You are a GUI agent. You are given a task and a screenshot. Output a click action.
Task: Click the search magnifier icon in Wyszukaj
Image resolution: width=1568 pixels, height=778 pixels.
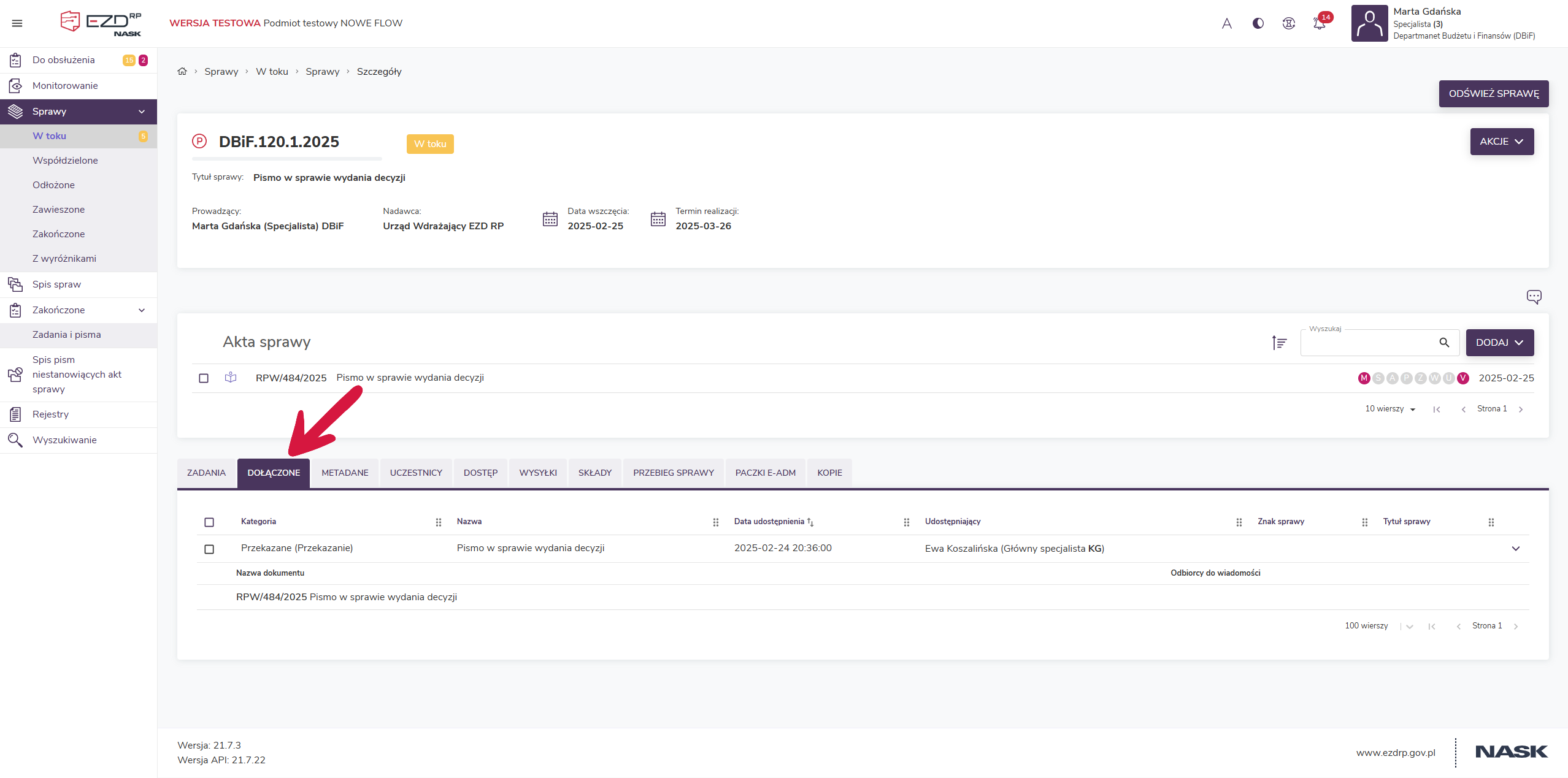1444,343
